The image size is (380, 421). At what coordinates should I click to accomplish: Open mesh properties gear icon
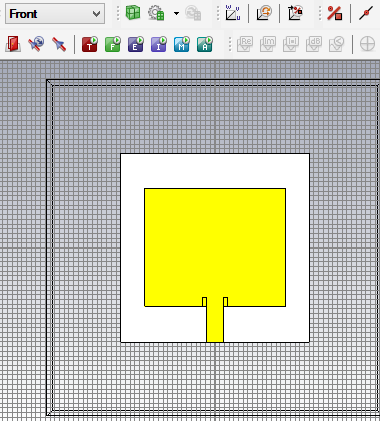(156, 13)
